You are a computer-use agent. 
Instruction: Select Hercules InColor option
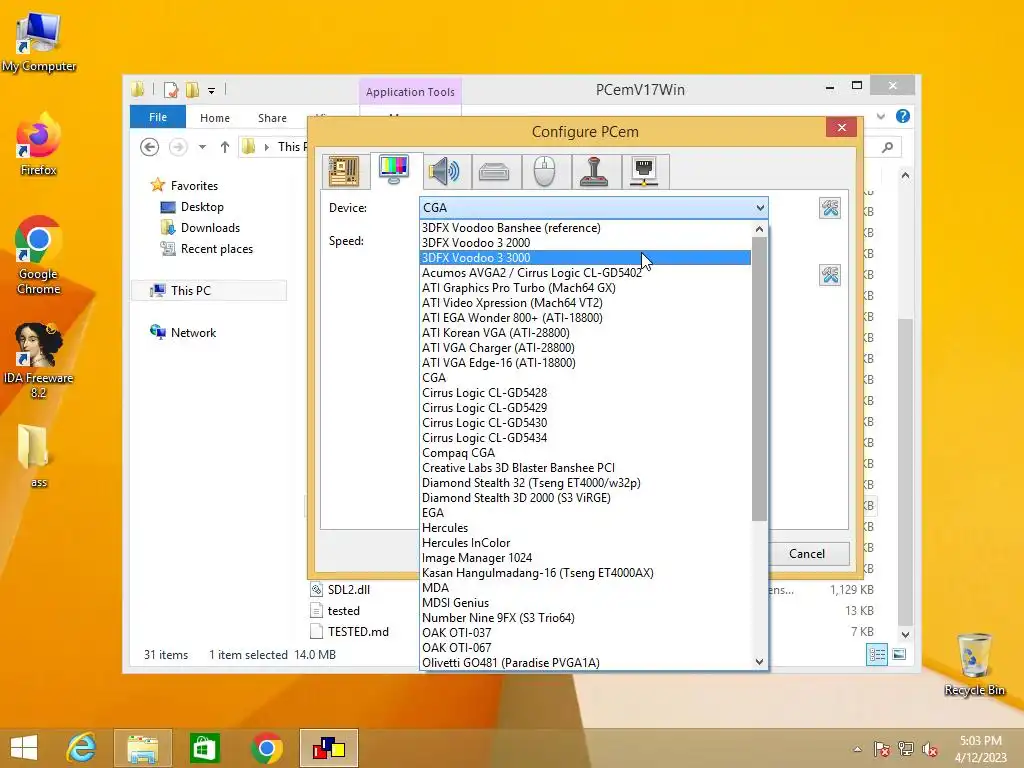coord(585,543)
